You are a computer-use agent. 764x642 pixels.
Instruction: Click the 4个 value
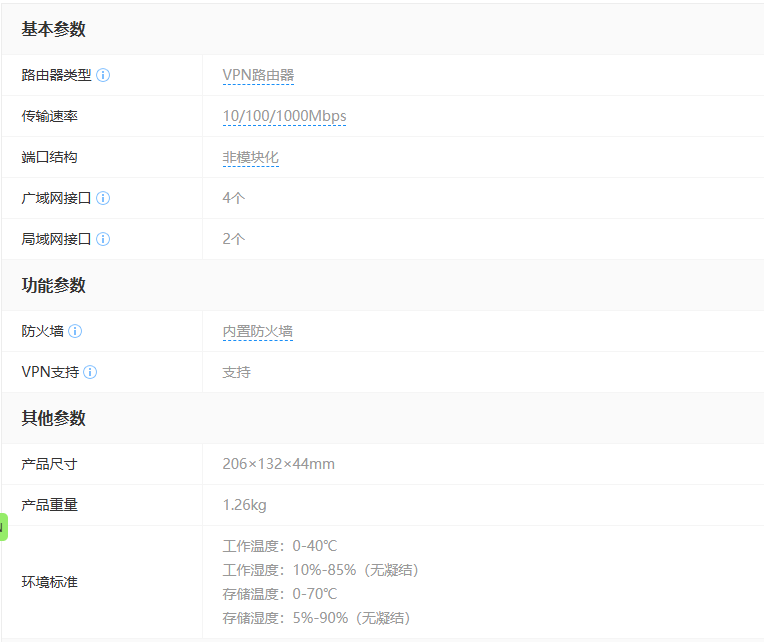234,198
